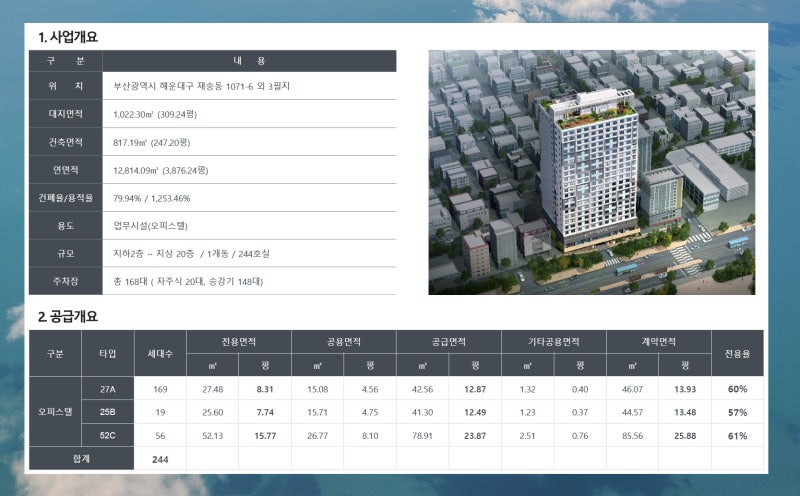Click the '25.88' contract pyeong cell
The image size is (800, 496).
(685, 435)
